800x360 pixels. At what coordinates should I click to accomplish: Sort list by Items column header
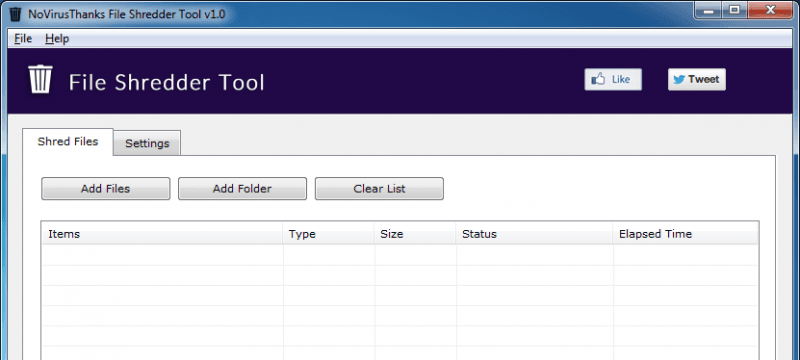162,234
